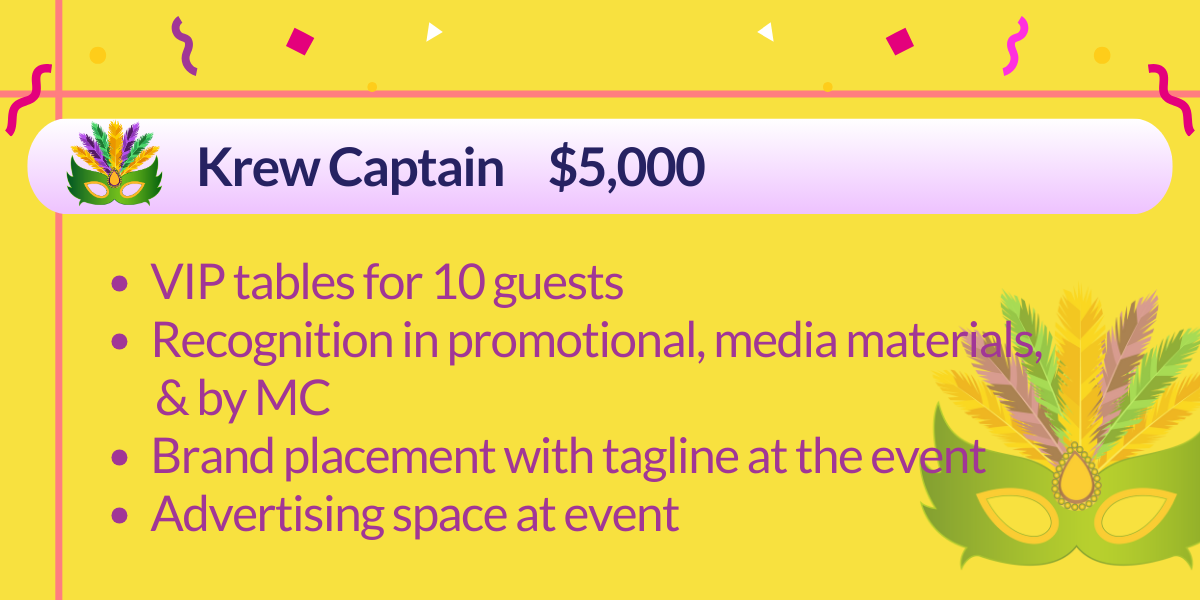Image resolution: width=1200 pixels, height=600 pixels.
Task: Click the bullet before VIP tables
Action: (120, 285)
